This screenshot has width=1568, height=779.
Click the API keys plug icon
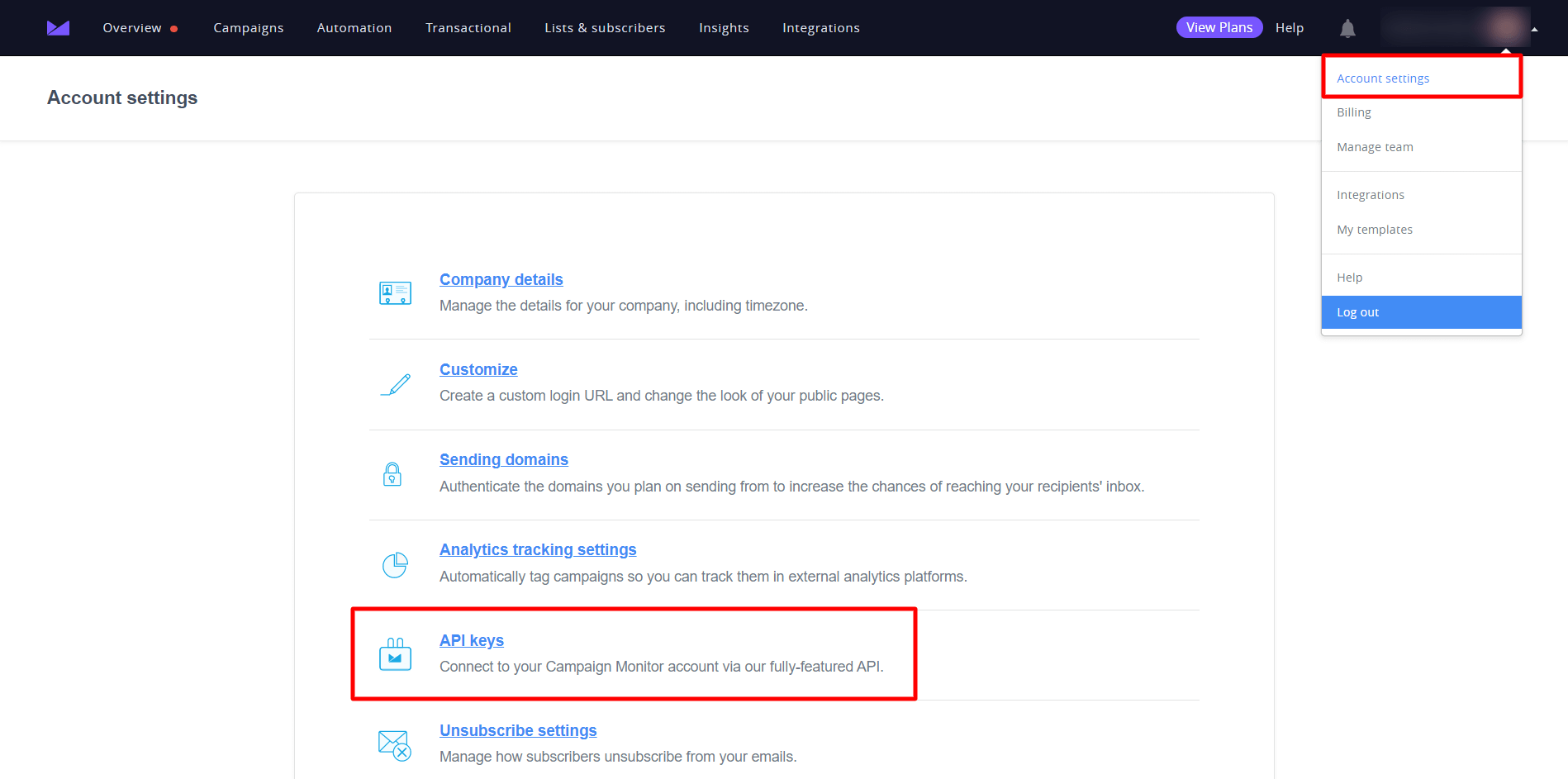395,653
